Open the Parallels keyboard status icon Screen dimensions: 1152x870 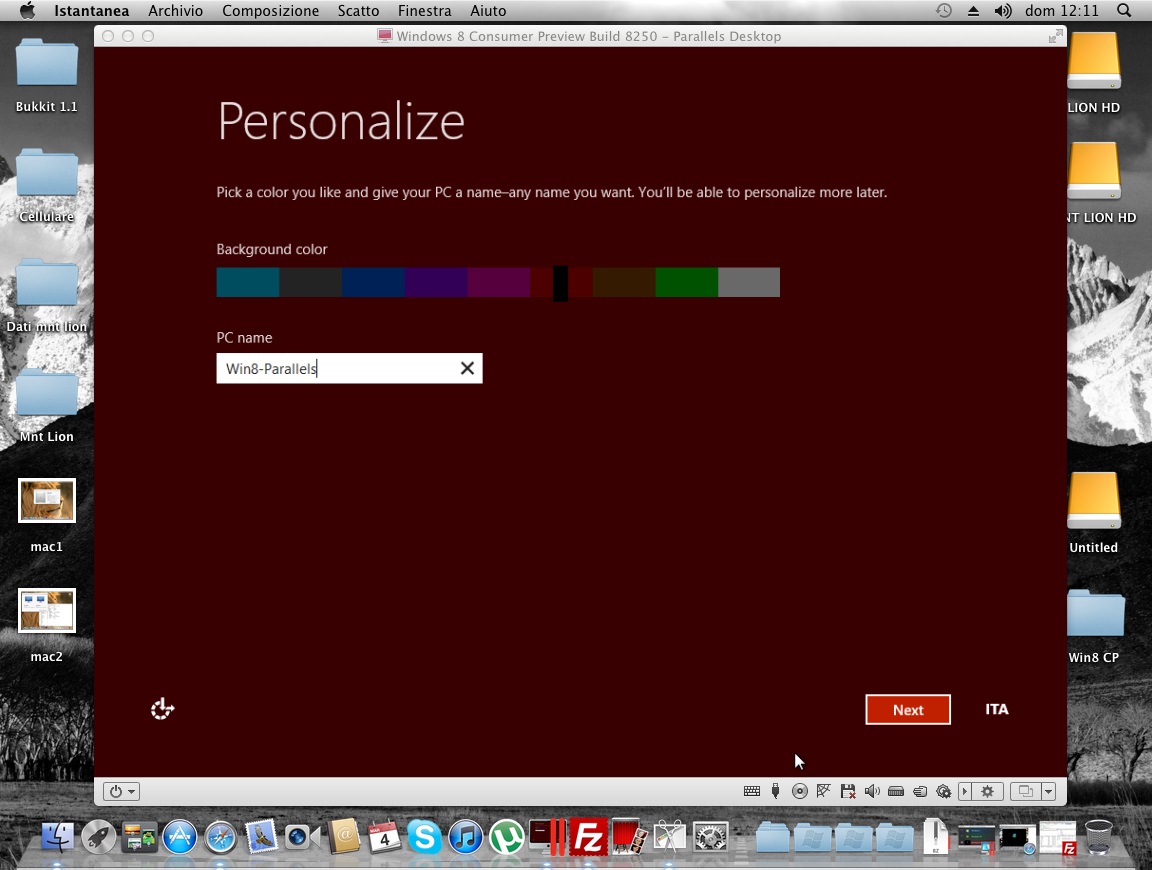752,791
